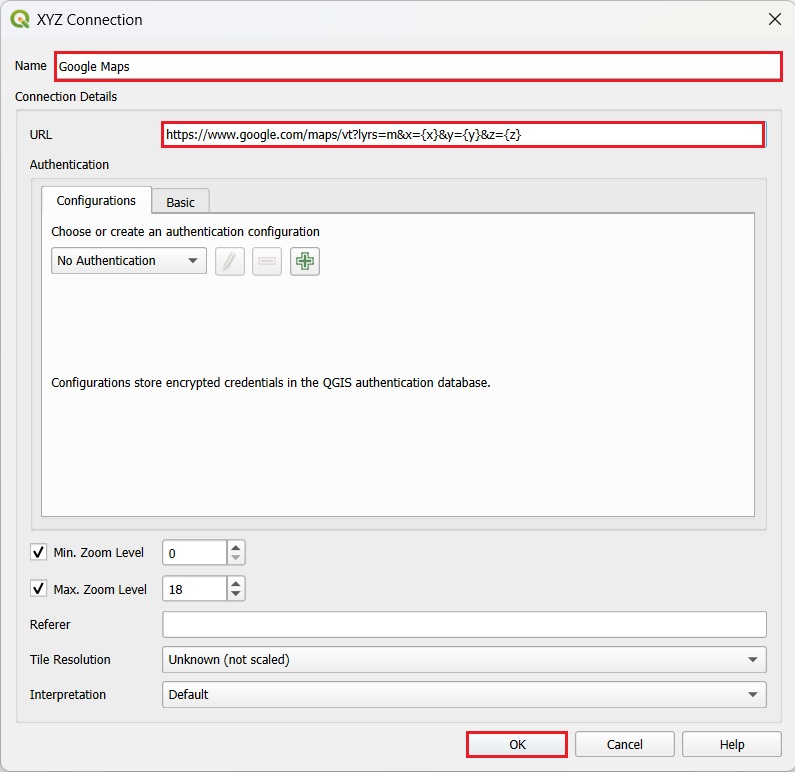
Task: Switch to the Basic authentication tab
Action: pyautogui.click(x=181, y=202)
